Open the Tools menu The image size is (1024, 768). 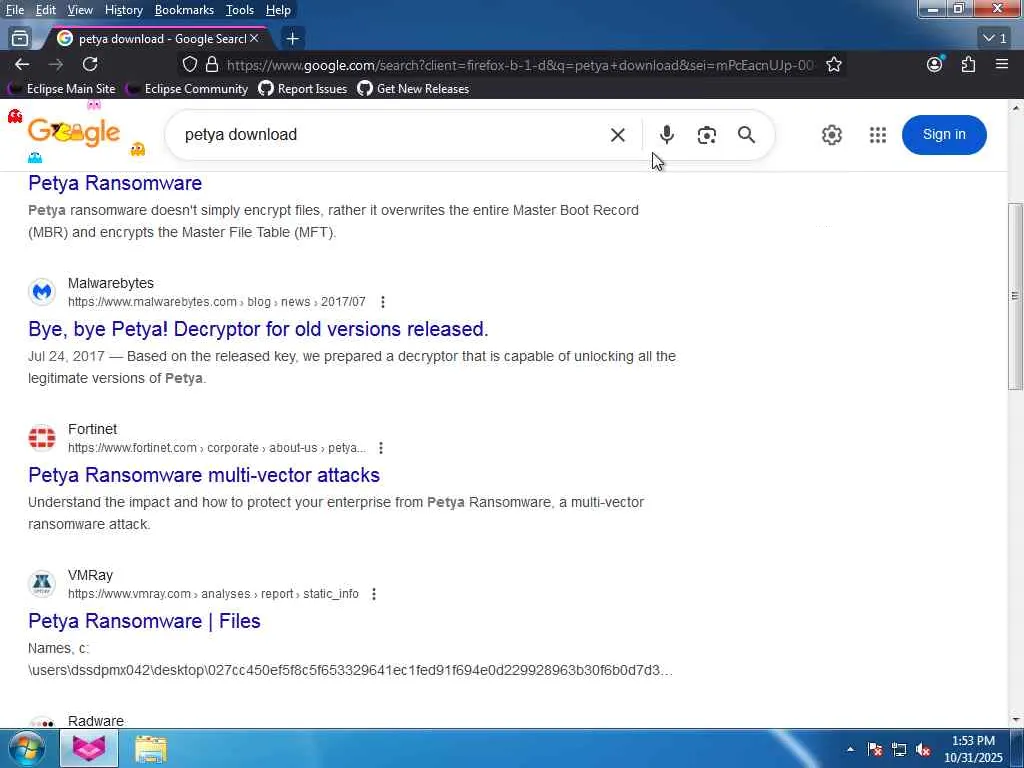[240, 10]
